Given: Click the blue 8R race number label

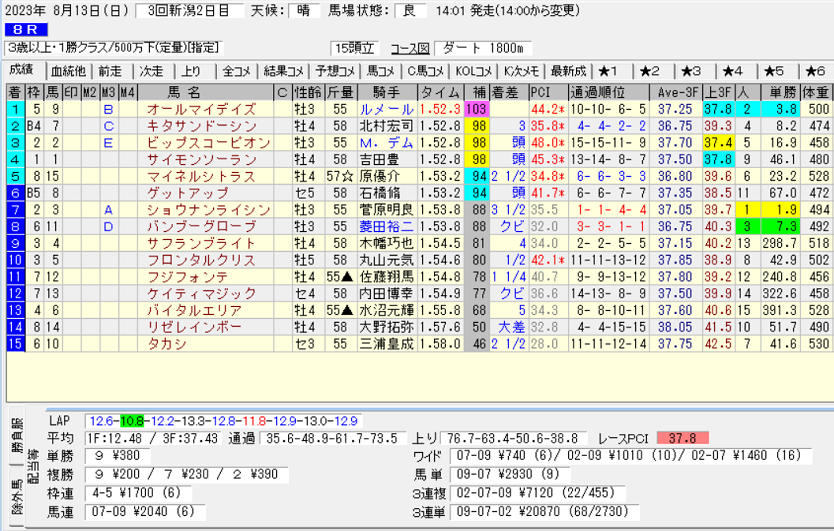Looking at the screenshot, I should tap(26, 30).
